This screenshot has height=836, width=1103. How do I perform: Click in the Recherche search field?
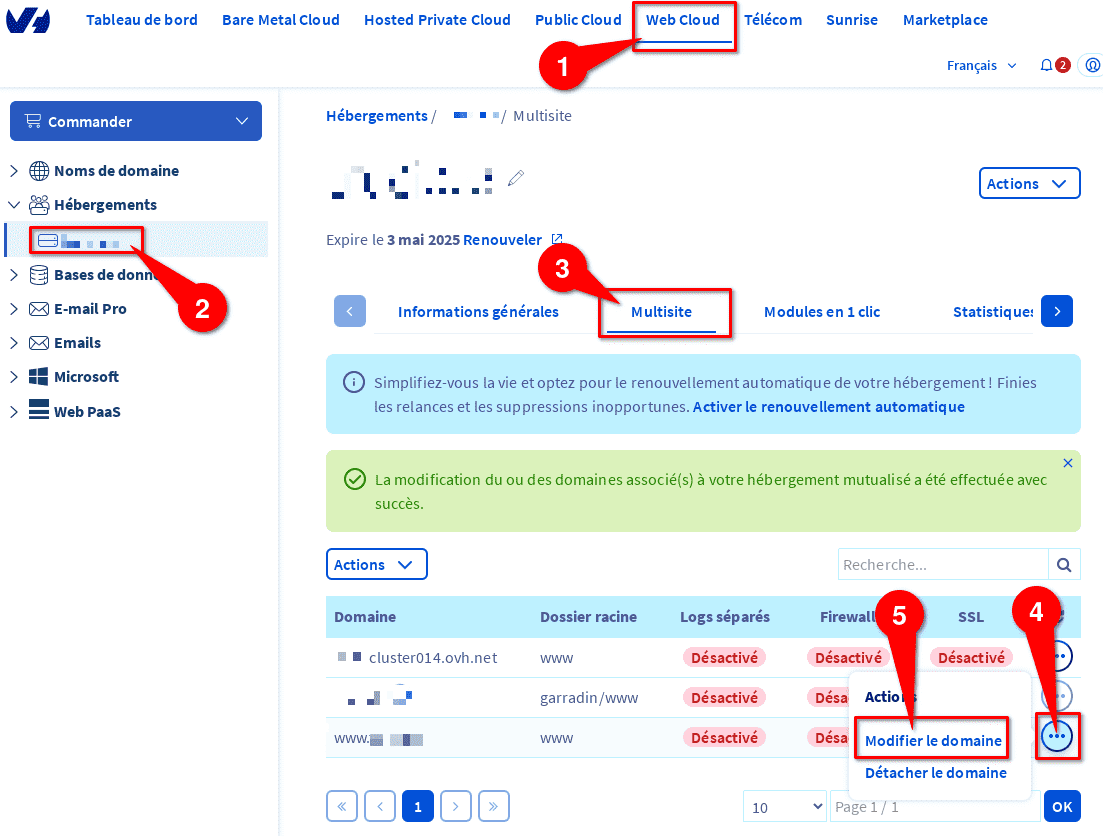click(943, 564)
